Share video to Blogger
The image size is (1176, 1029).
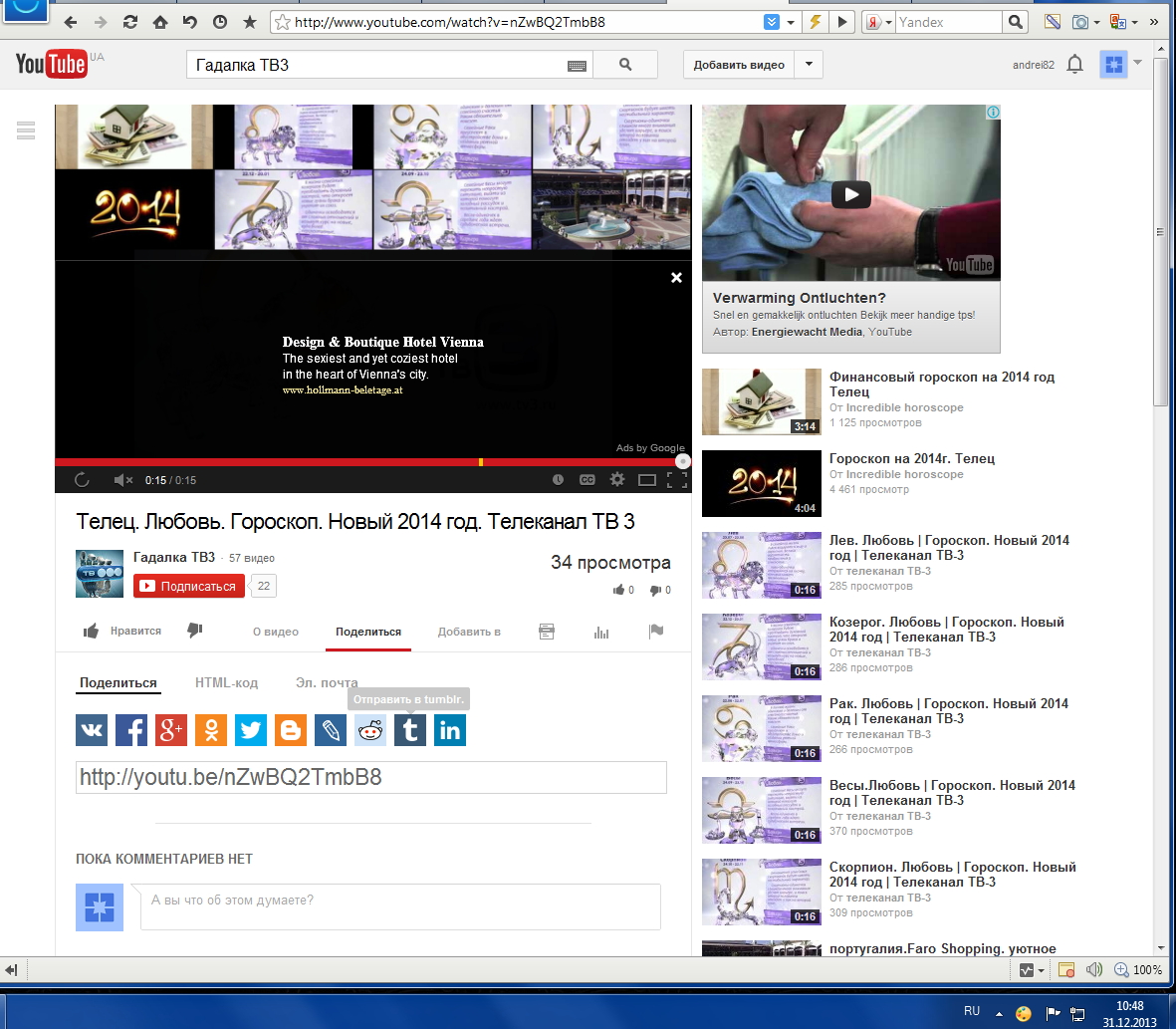tap(290, 730)
